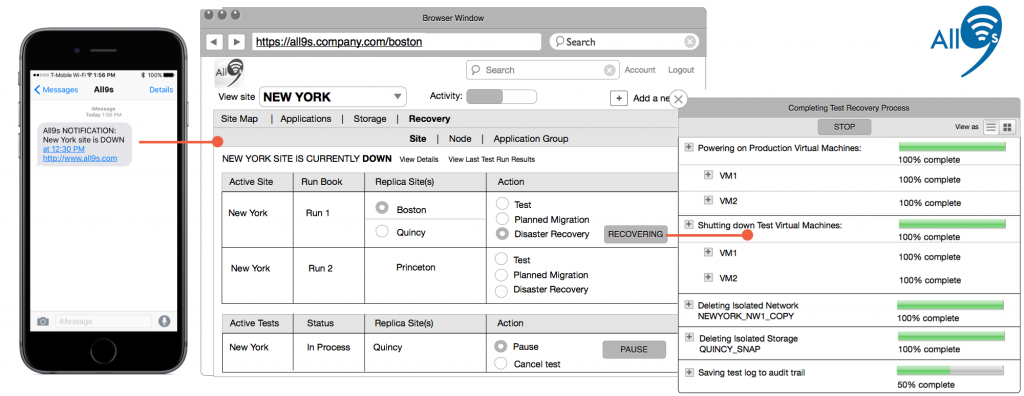Click the browser forward arrow button
This screenshot has width=1024, height=396.
tap(236, 42)
